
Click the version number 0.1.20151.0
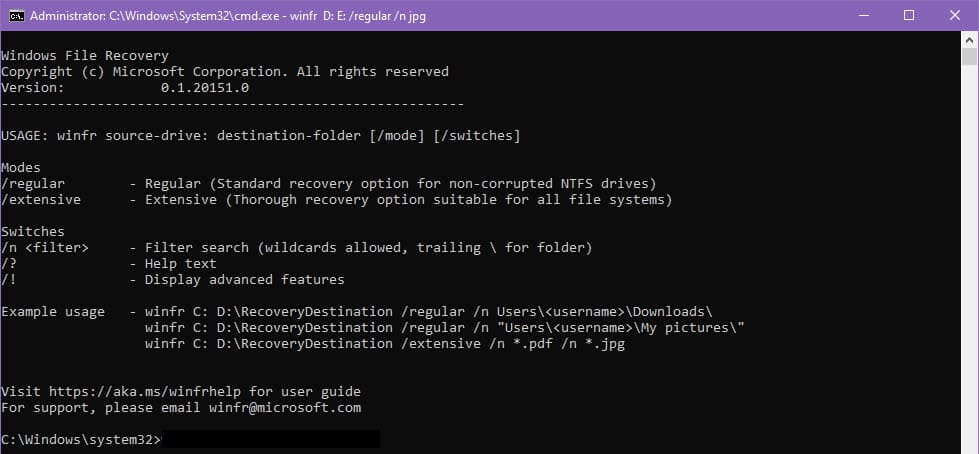point(205,88)
